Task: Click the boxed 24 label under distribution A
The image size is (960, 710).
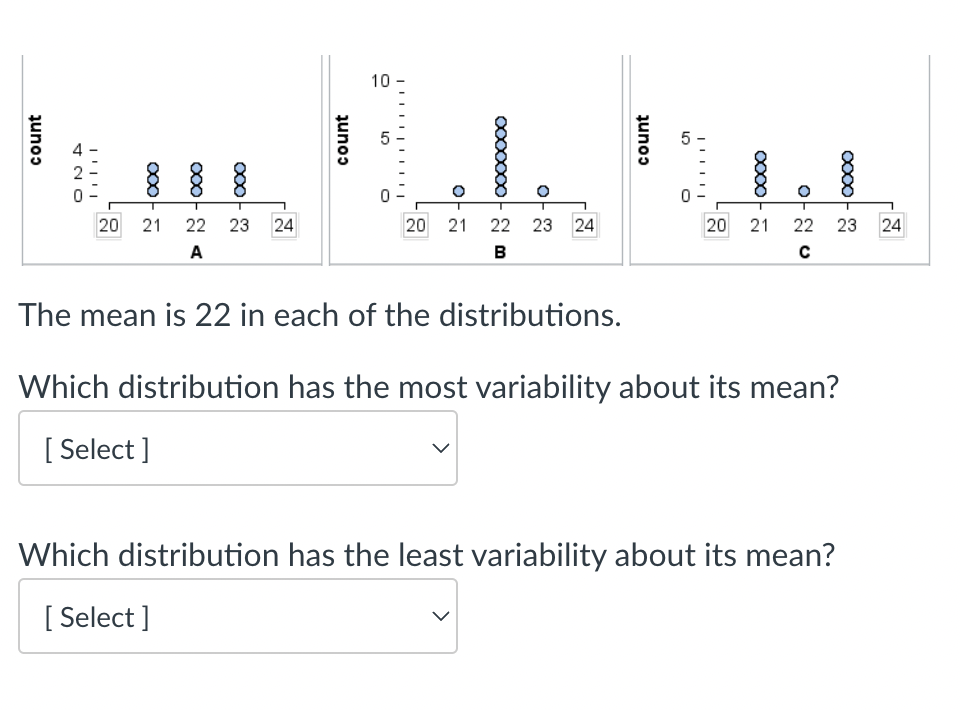Action: tap(284, 225)
